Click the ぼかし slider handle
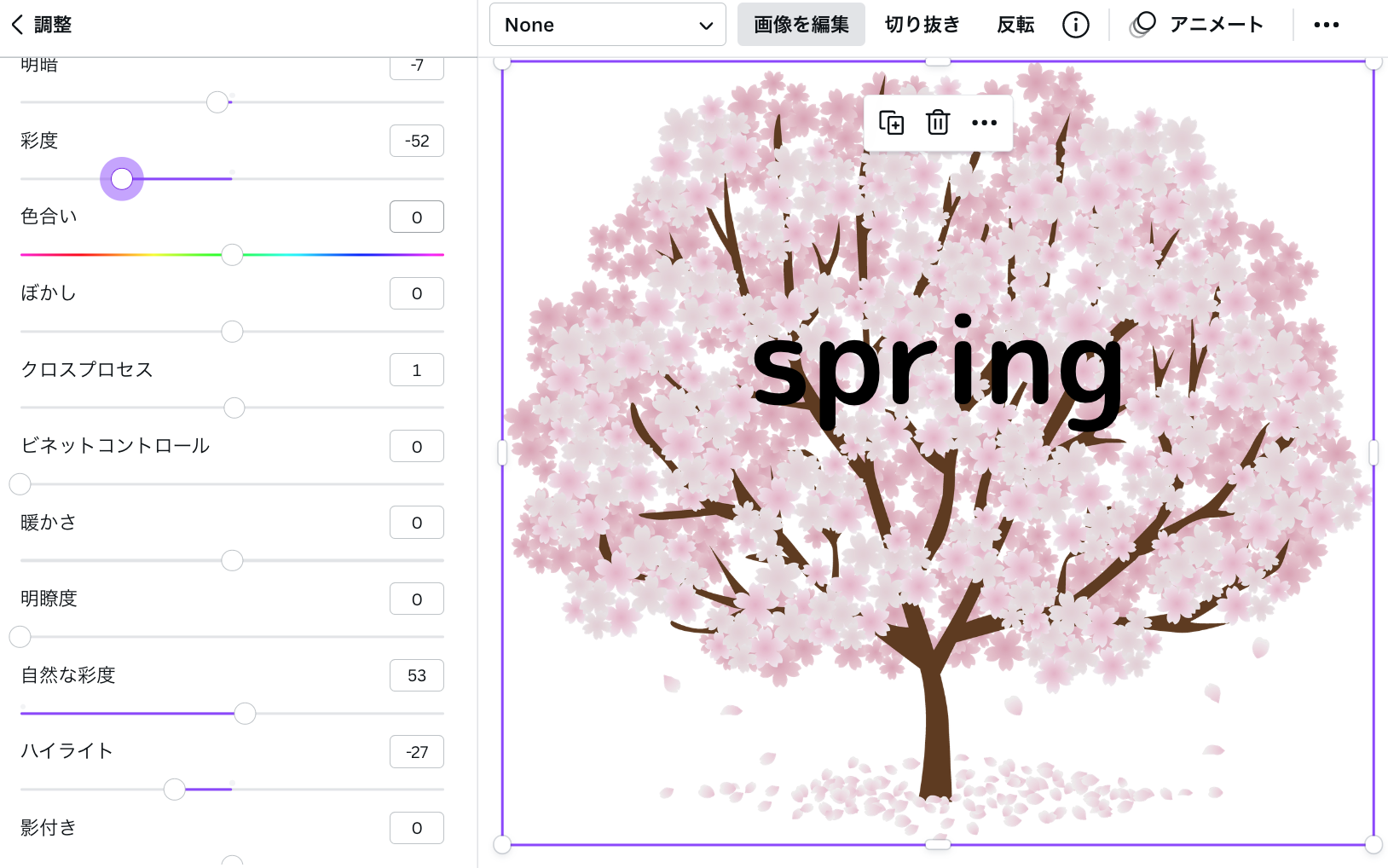This screenshot has width=1388, height=868. click(232, 332)
